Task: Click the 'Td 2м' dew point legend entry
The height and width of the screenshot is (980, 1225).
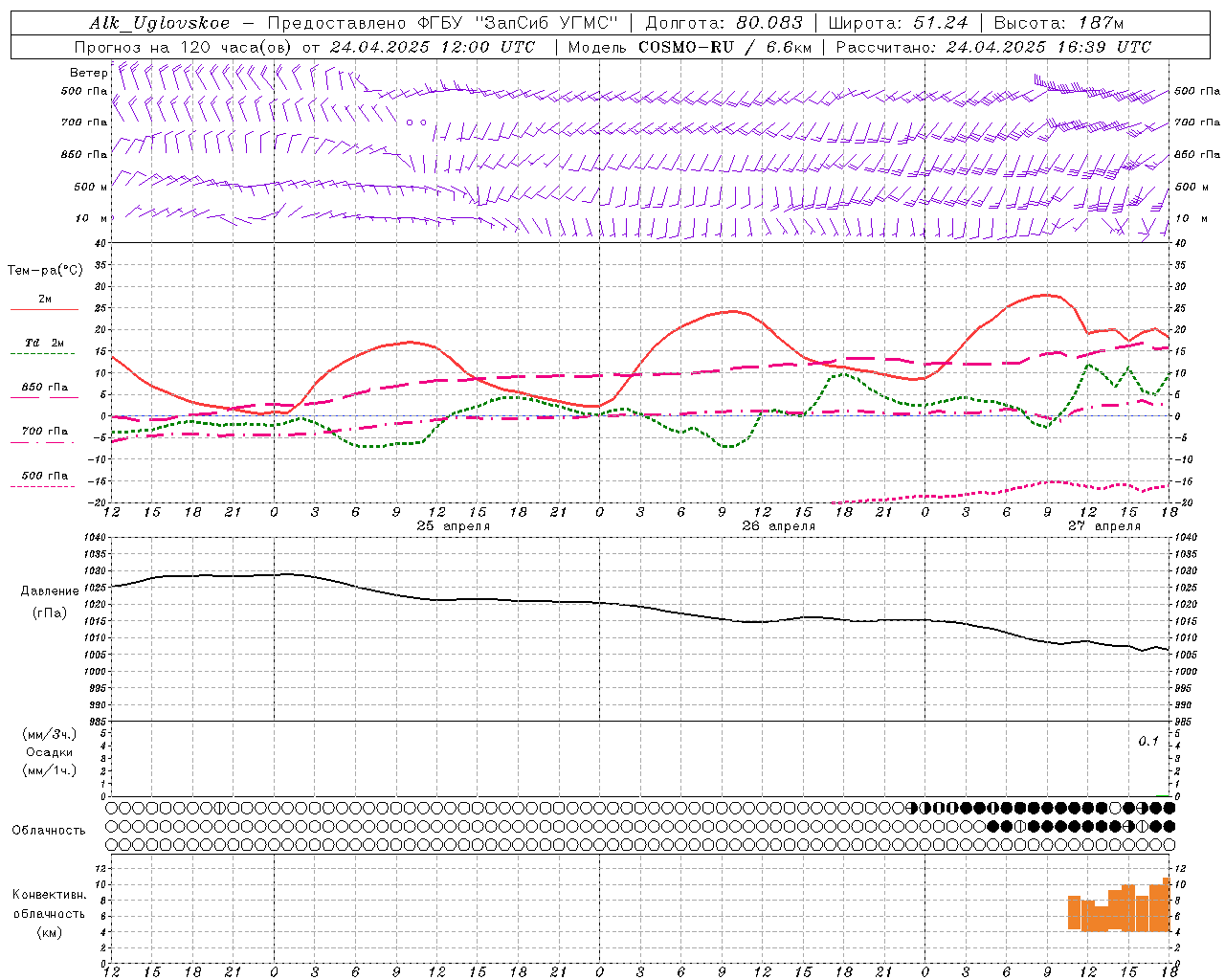Action: click(45, 343)
